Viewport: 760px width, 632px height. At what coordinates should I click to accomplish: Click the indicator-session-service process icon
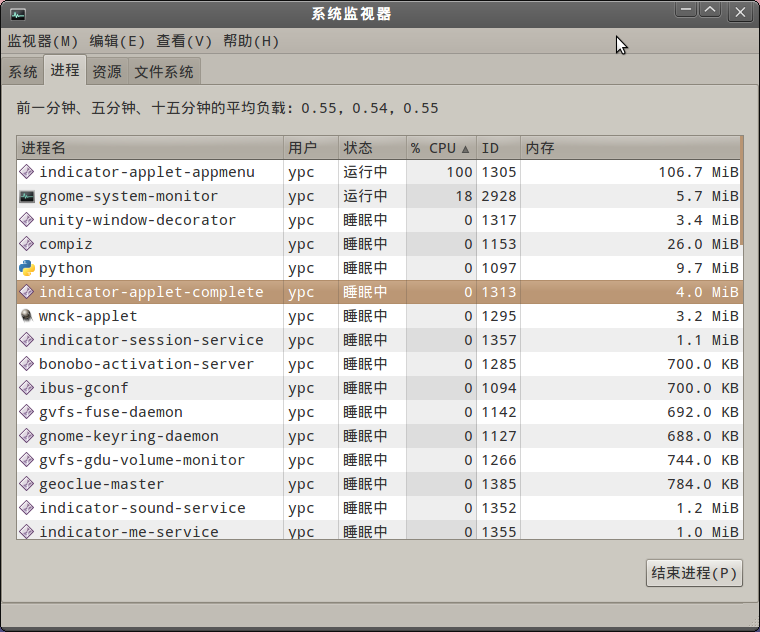(x=26, y=340)
